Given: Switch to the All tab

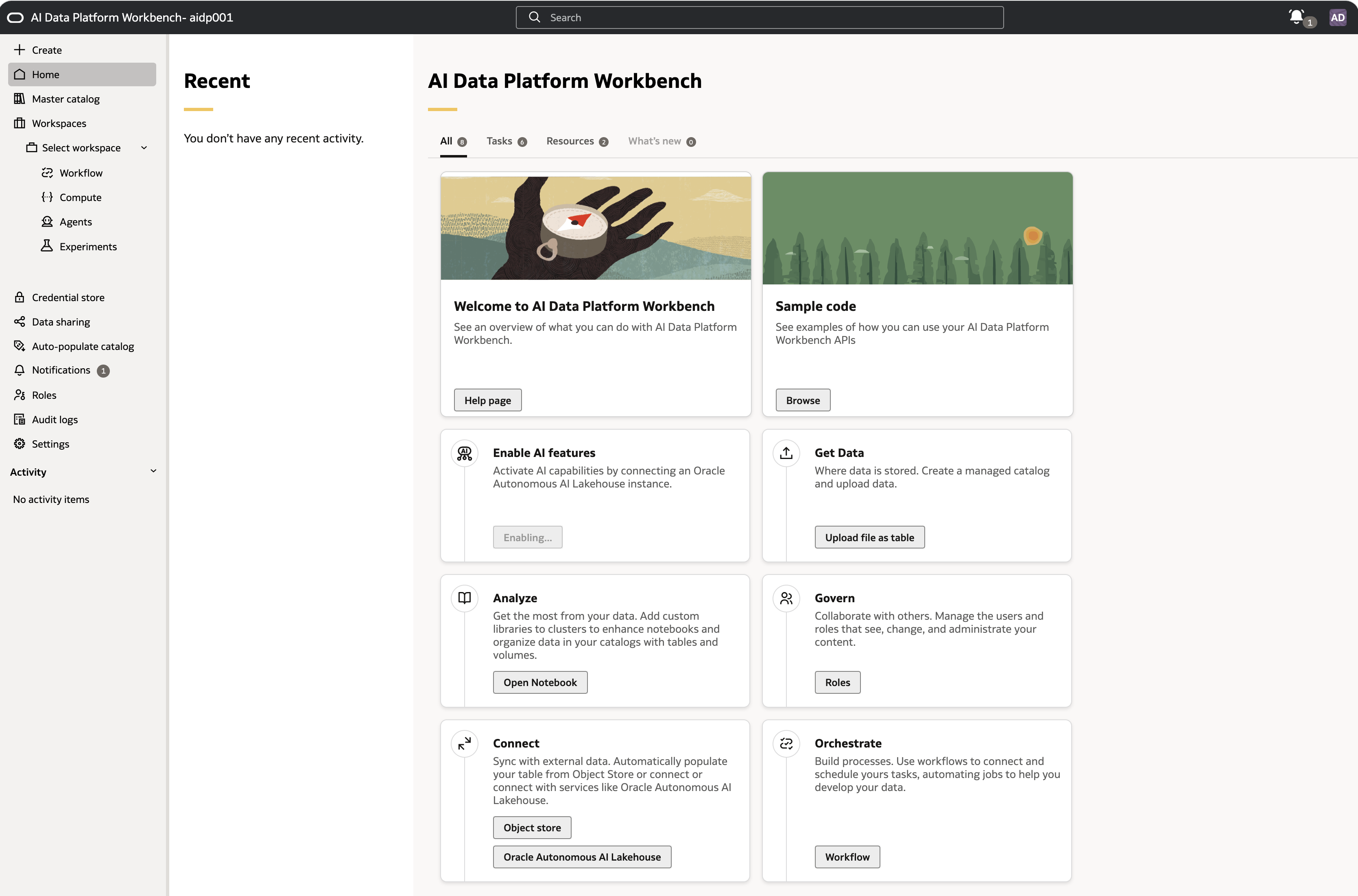Looking at the screenshot, I should (x=454, y=141).
